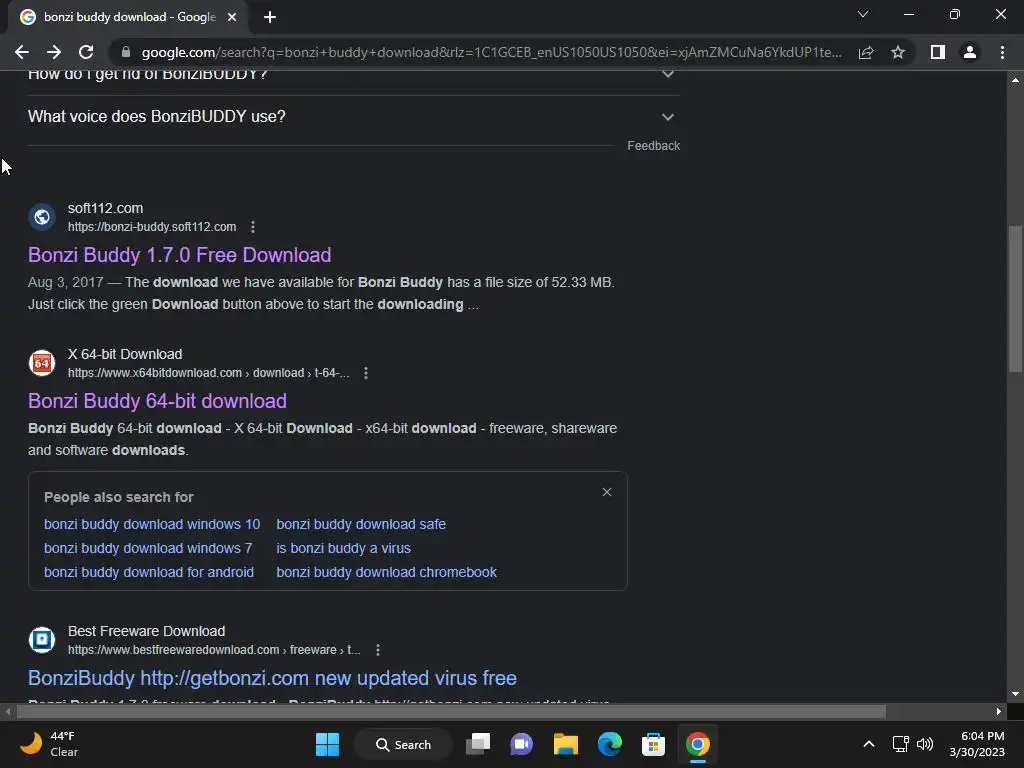
Task: Open the Chat app on taskbar
Action: (x=522, y=744)
